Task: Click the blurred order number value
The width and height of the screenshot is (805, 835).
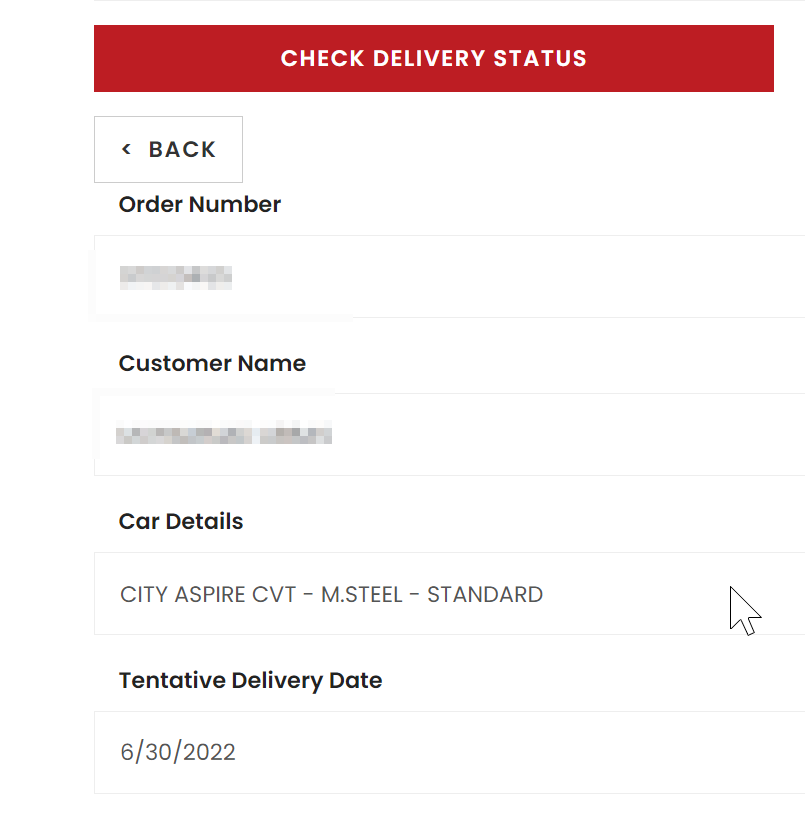Action: tap(176, 277)
